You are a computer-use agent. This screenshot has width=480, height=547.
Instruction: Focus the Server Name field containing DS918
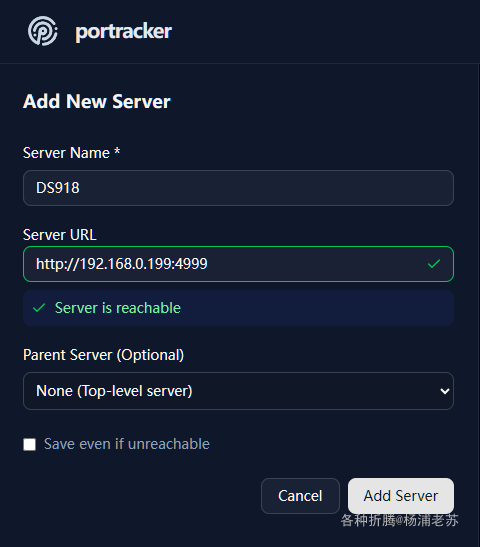238,188
